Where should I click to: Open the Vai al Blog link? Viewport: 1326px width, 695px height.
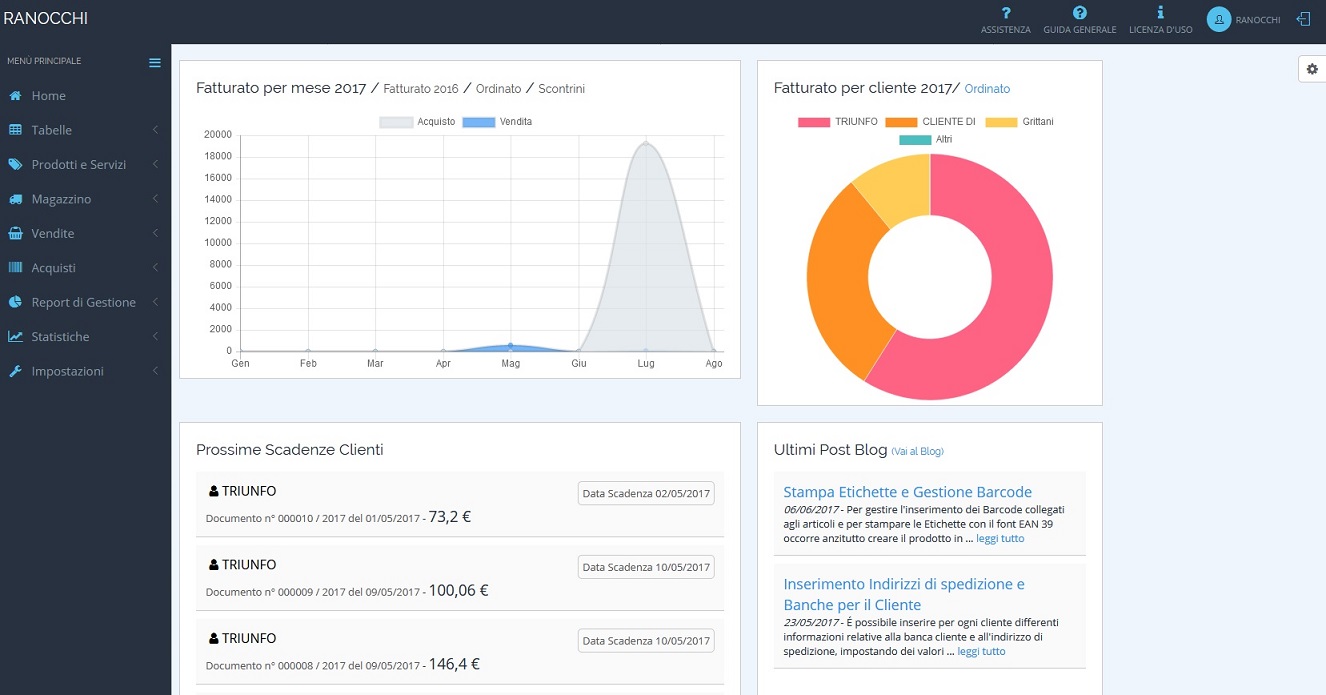[917, 451]
